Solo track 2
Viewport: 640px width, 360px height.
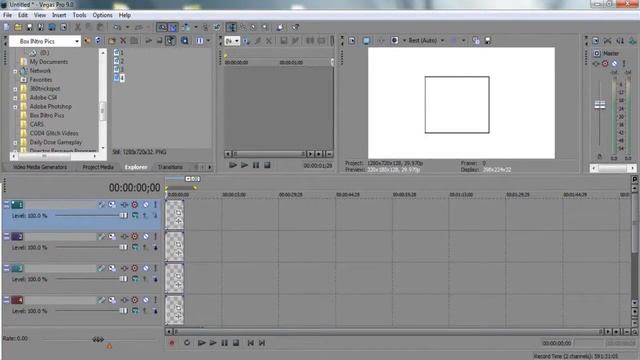click(156, 236)
